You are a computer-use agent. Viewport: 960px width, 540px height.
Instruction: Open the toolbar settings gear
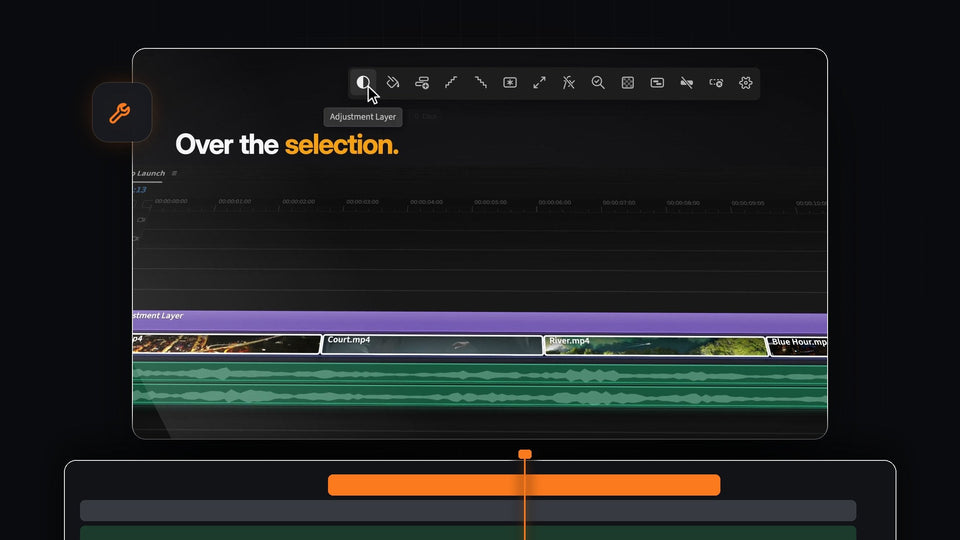[745, 82]
